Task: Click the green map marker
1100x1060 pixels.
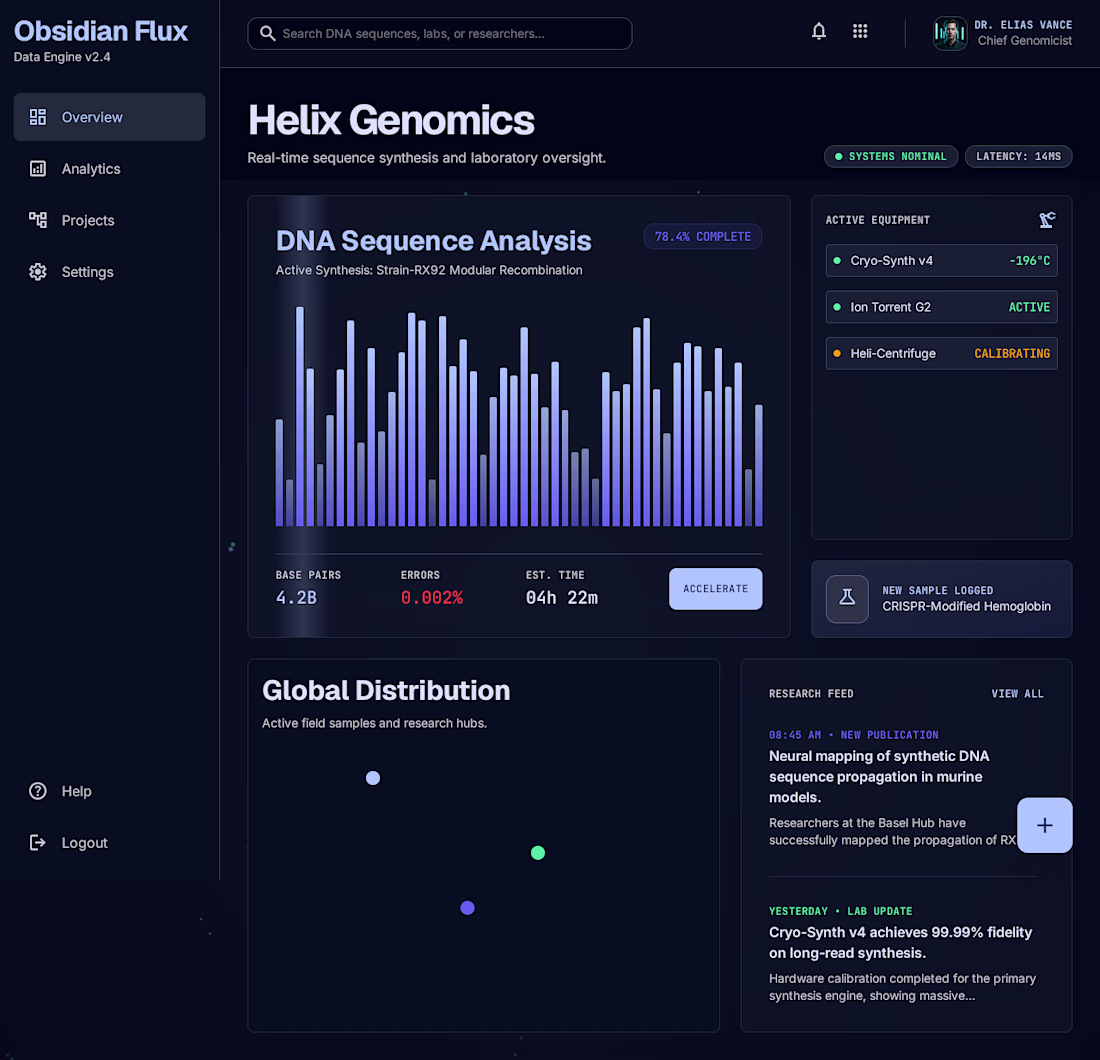Action: (538, 853)
